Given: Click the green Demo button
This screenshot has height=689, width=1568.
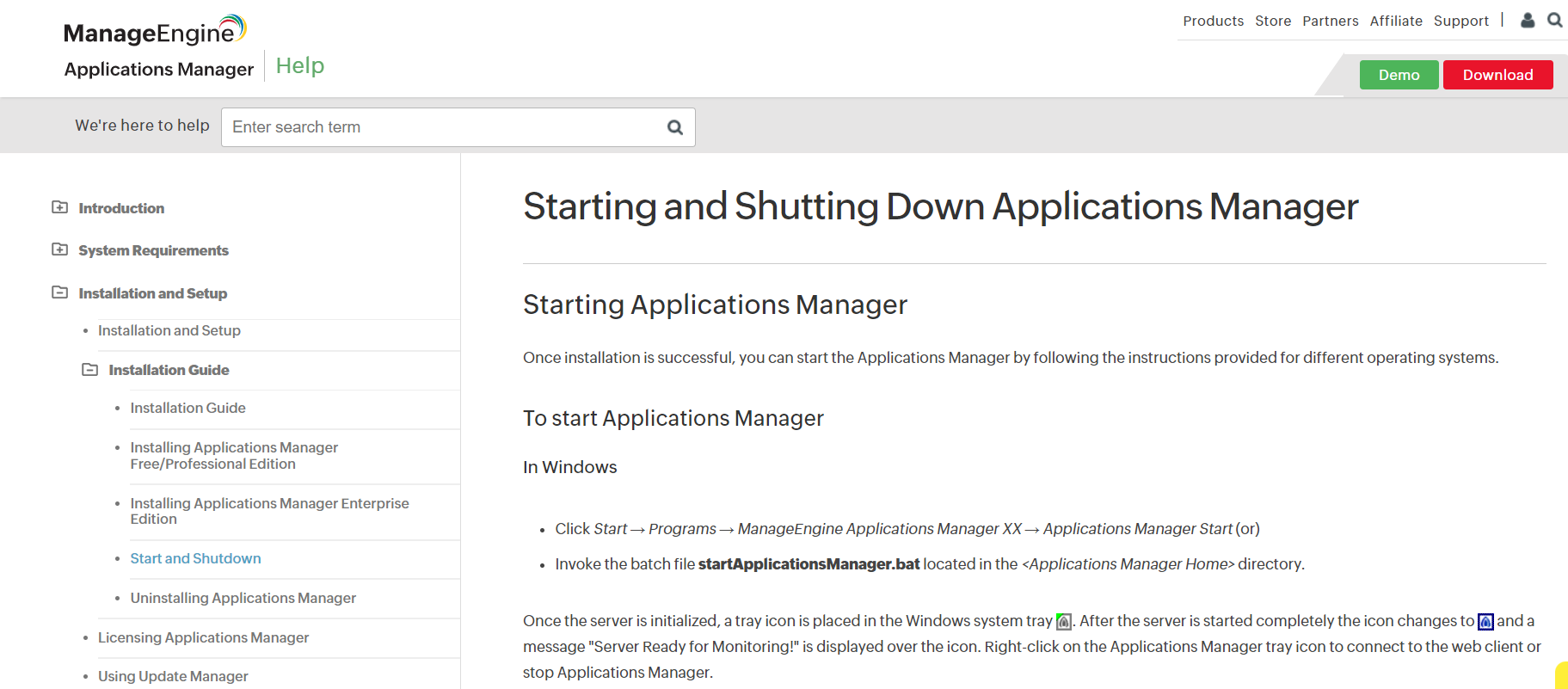Looking at the screenshot, I should click(1399, 75).
